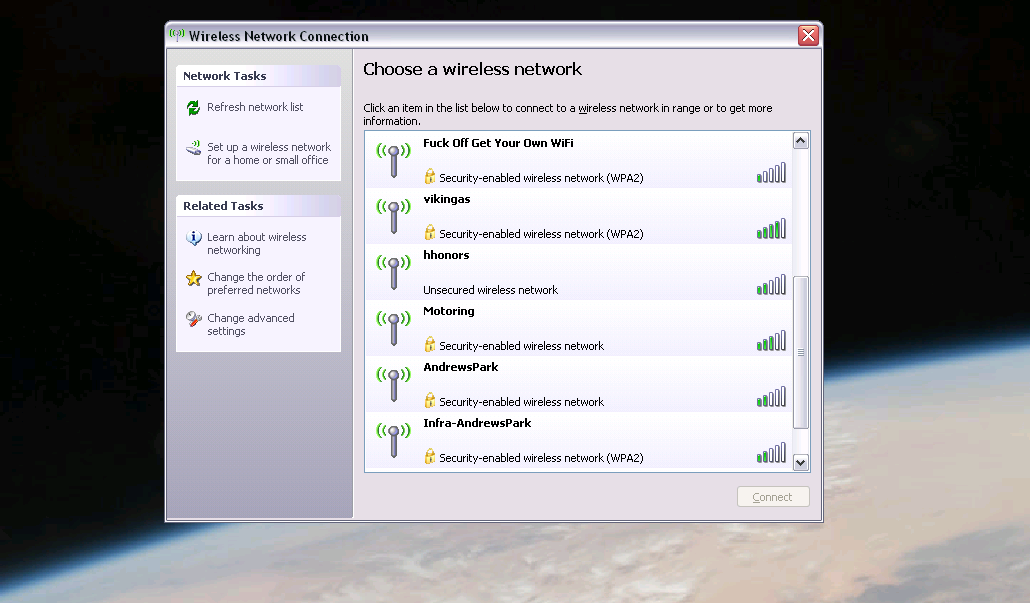This screenshot has height=603, width=1030.
Task: Select the Motoring network entry
Action: tap(449, 311)
